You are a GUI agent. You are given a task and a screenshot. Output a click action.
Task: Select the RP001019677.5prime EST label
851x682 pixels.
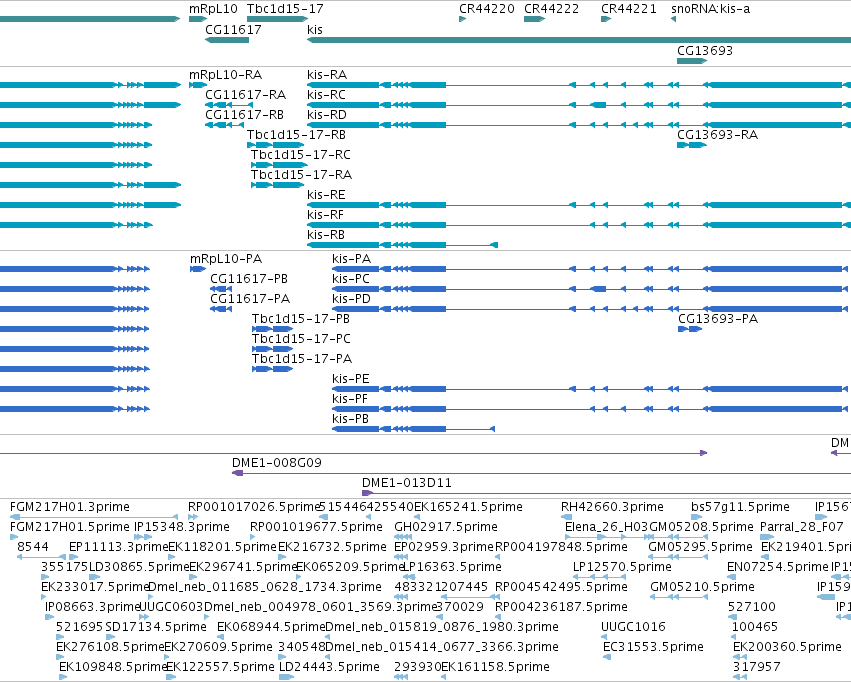coord(316,527)
